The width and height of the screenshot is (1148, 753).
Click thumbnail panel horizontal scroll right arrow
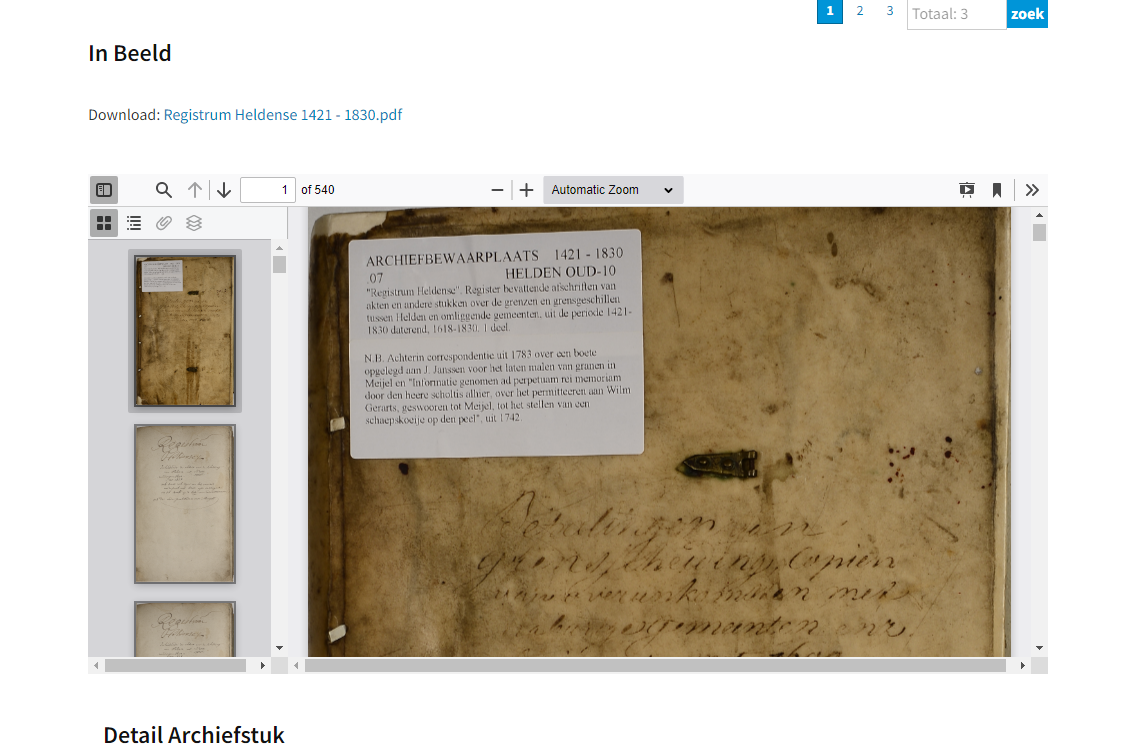(x=263, y=665)
